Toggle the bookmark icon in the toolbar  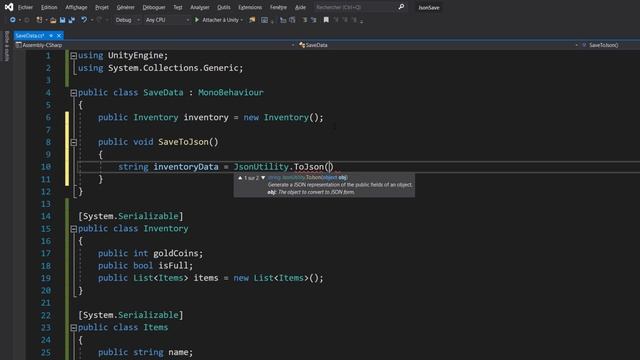(326, 20)
